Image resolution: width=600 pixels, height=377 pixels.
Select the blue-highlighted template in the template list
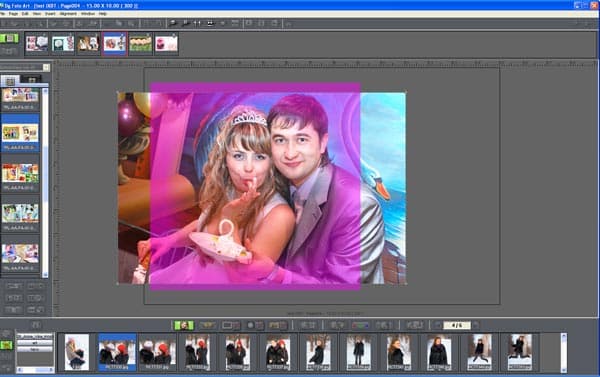coord(20,133)
